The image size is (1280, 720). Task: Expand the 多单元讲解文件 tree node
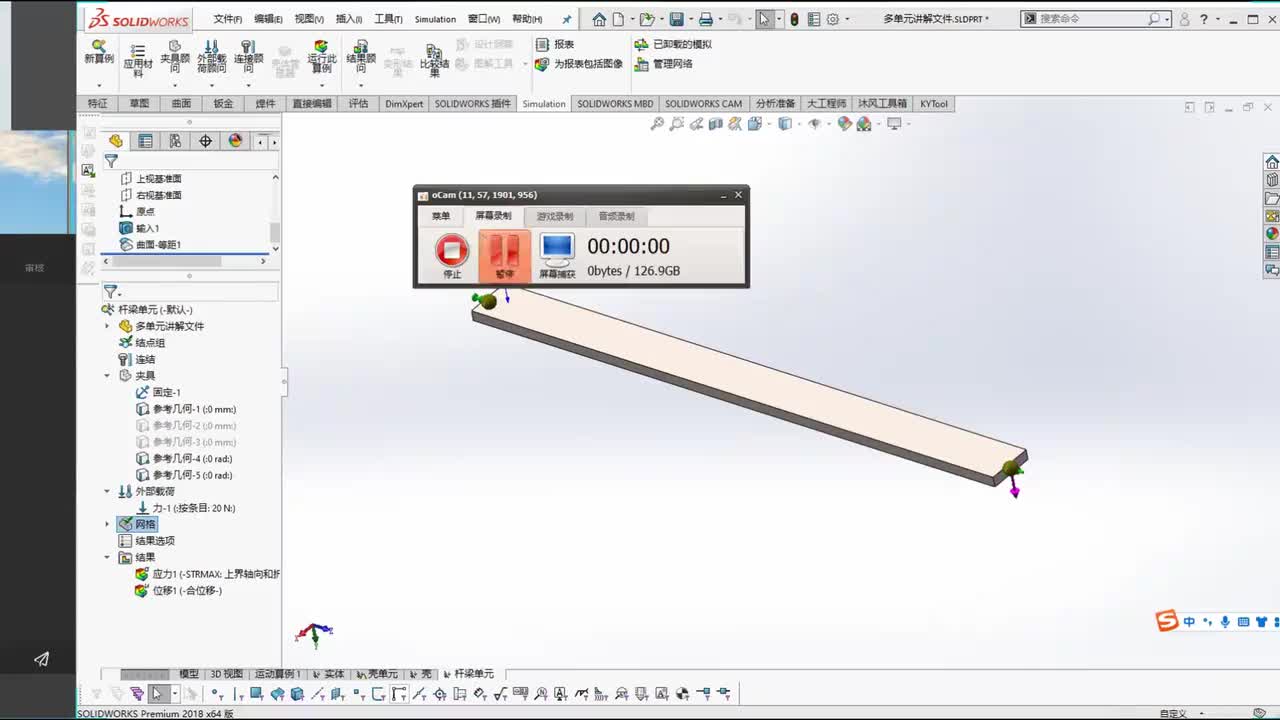tap(108, 327)
